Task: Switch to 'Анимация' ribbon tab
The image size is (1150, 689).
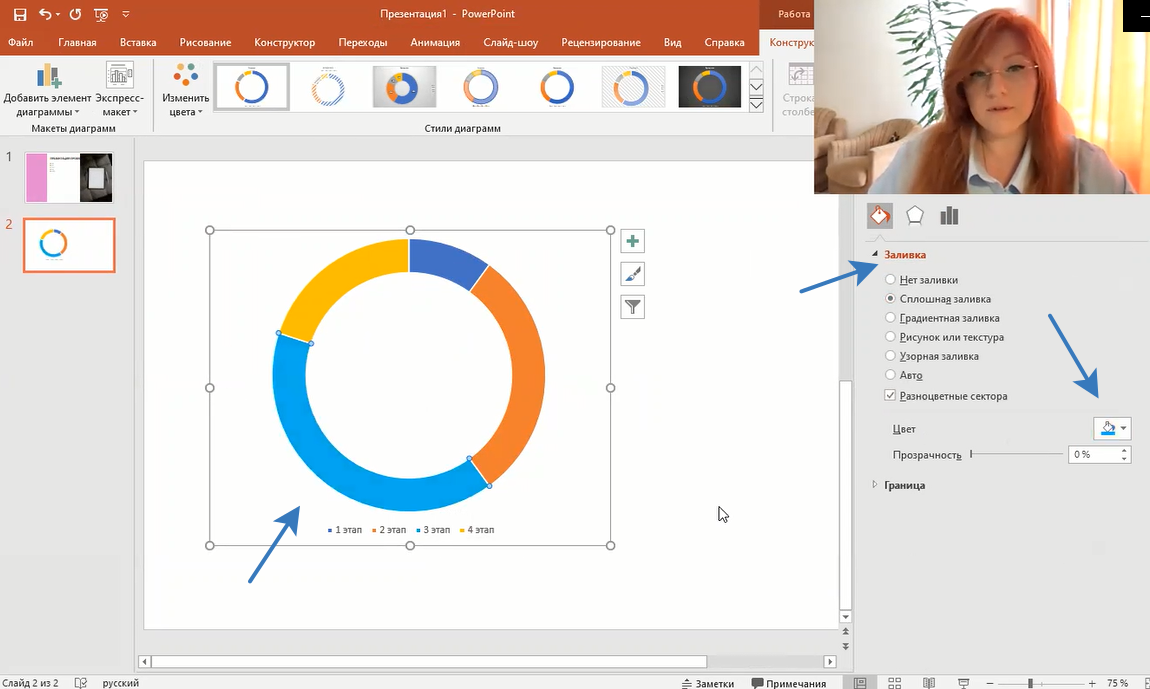Action: (x=435, y=43)
